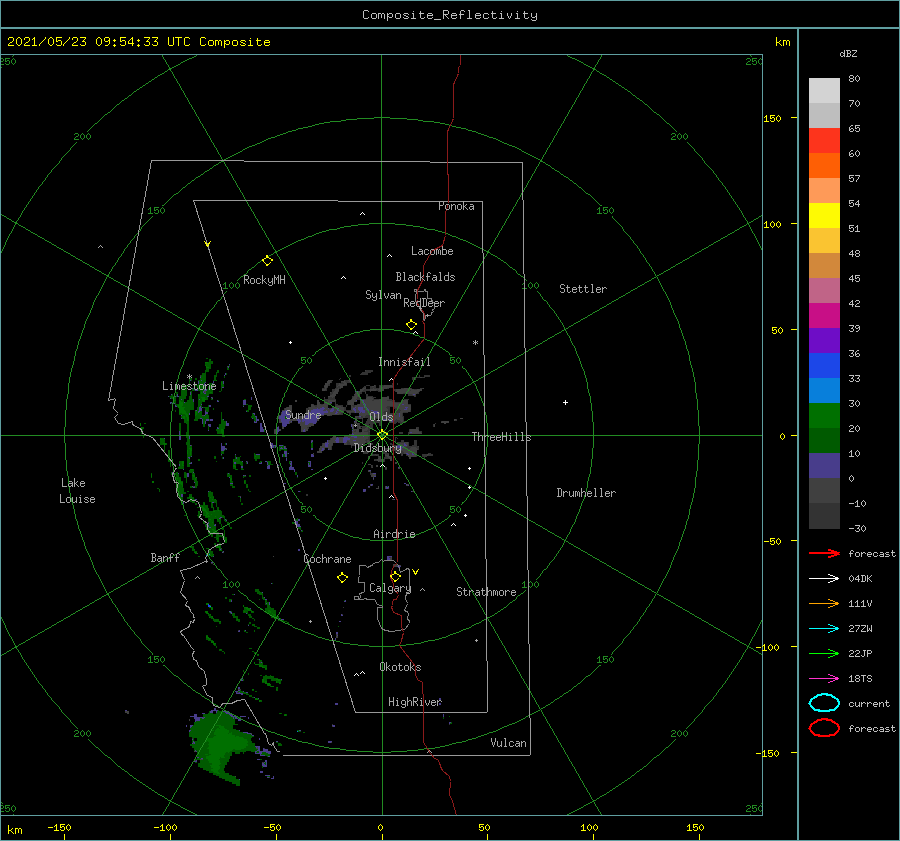
Task: Click the yellow V marker right of Calgary diamond
Action: click(416, 572)
